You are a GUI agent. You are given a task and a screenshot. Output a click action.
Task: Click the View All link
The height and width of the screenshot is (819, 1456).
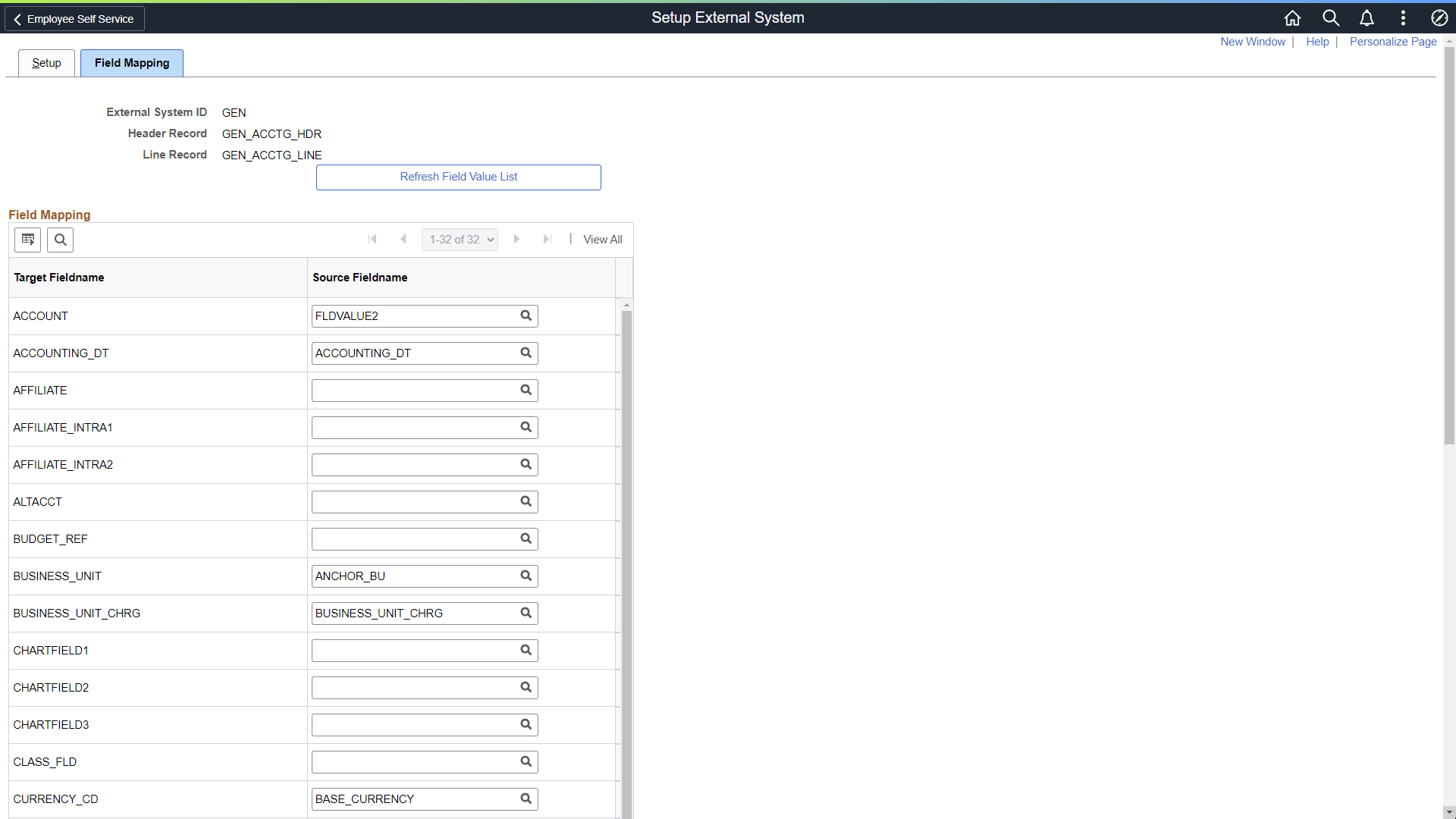(x=603, y=239)
